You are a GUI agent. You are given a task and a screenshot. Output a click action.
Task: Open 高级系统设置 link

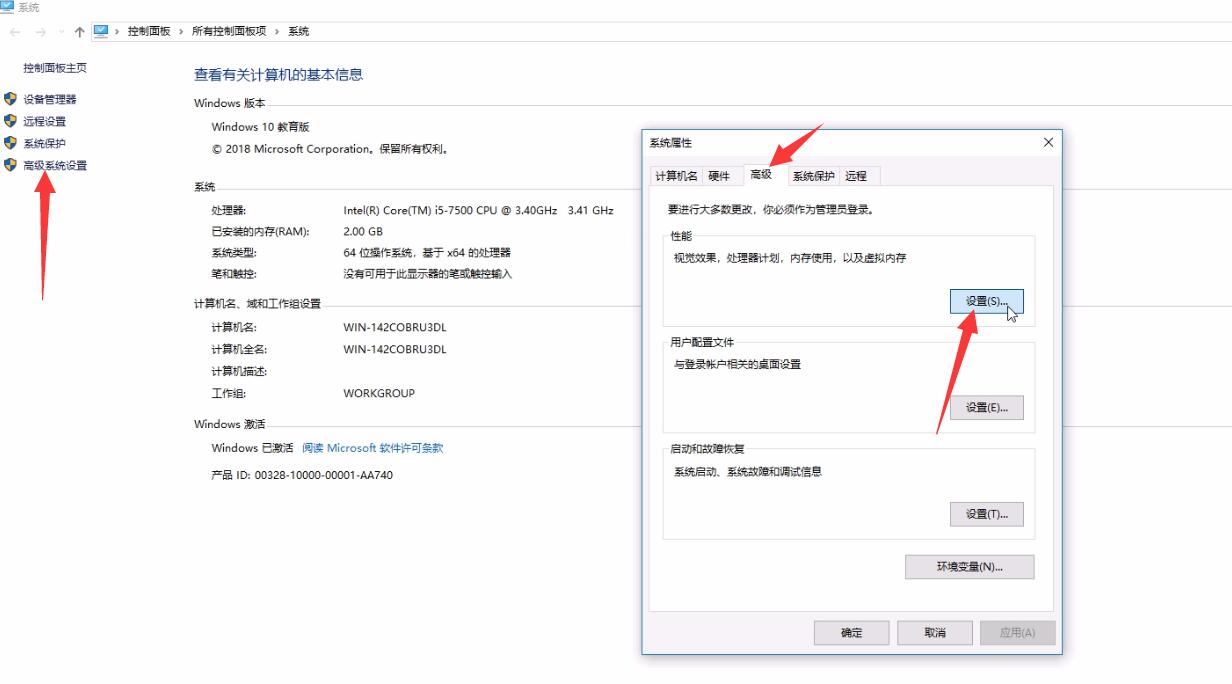55,165
